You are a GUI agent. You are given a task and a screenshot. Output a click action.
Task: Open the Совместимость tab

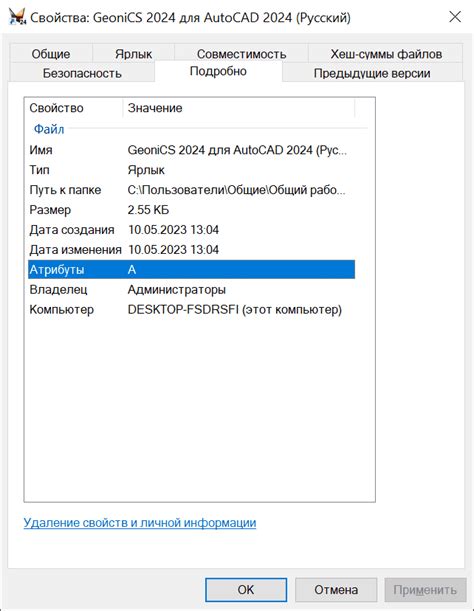pos(241,53)
